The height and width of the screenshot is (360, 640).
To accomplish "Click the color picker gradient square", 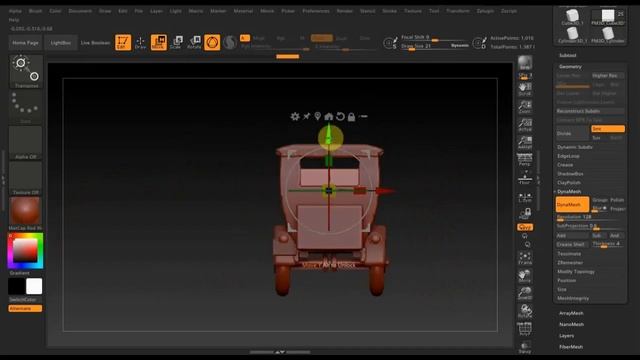I will click(25, 251).
